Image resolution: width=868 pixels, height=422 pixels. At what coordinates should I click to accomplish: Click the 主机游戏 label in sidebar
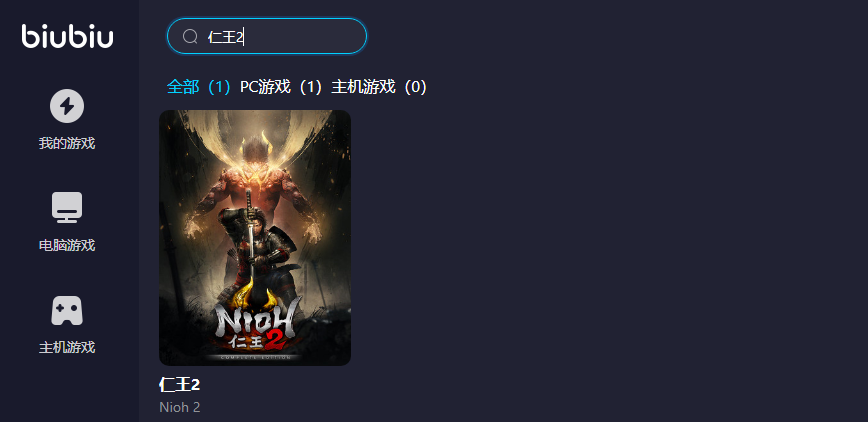[67, 347]
